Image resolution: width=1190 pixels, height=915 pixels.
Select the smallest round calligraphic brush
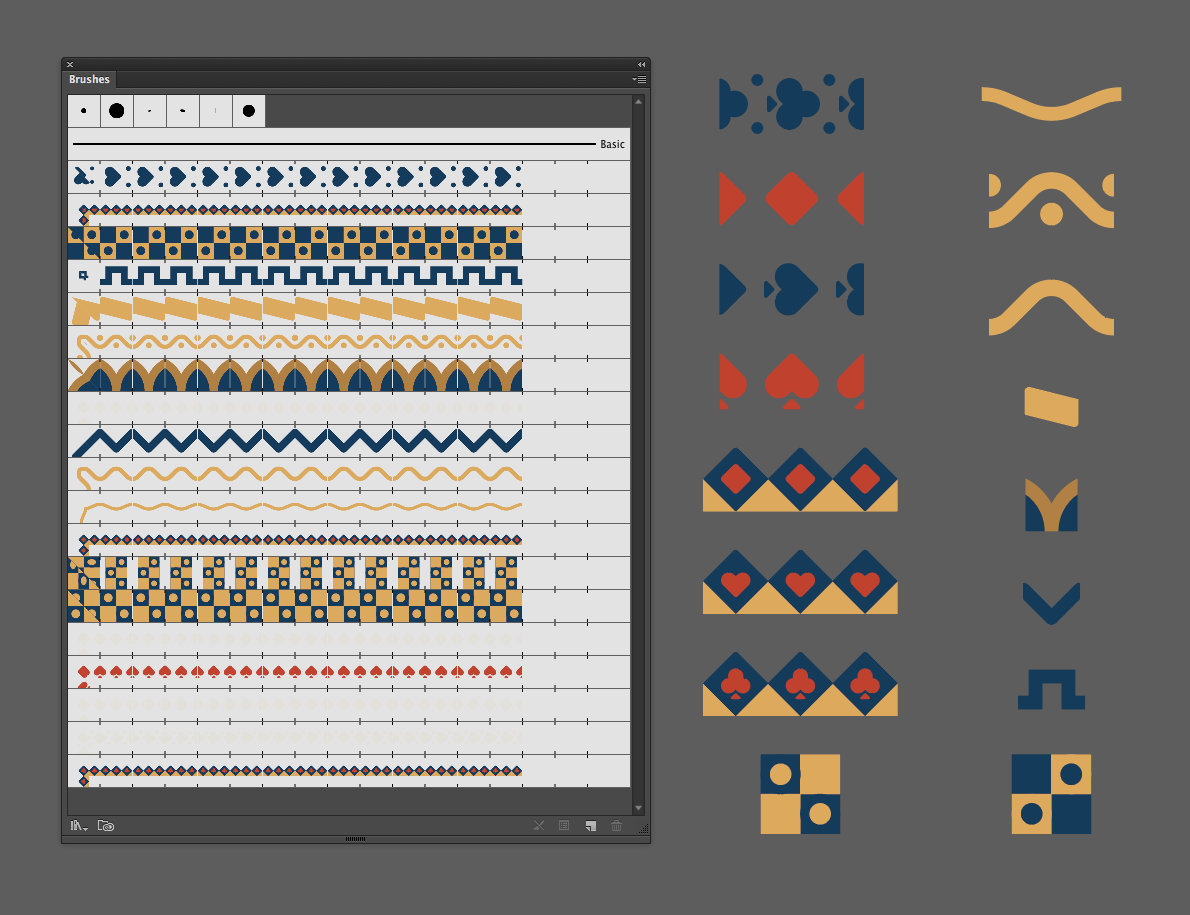[83, 111]
